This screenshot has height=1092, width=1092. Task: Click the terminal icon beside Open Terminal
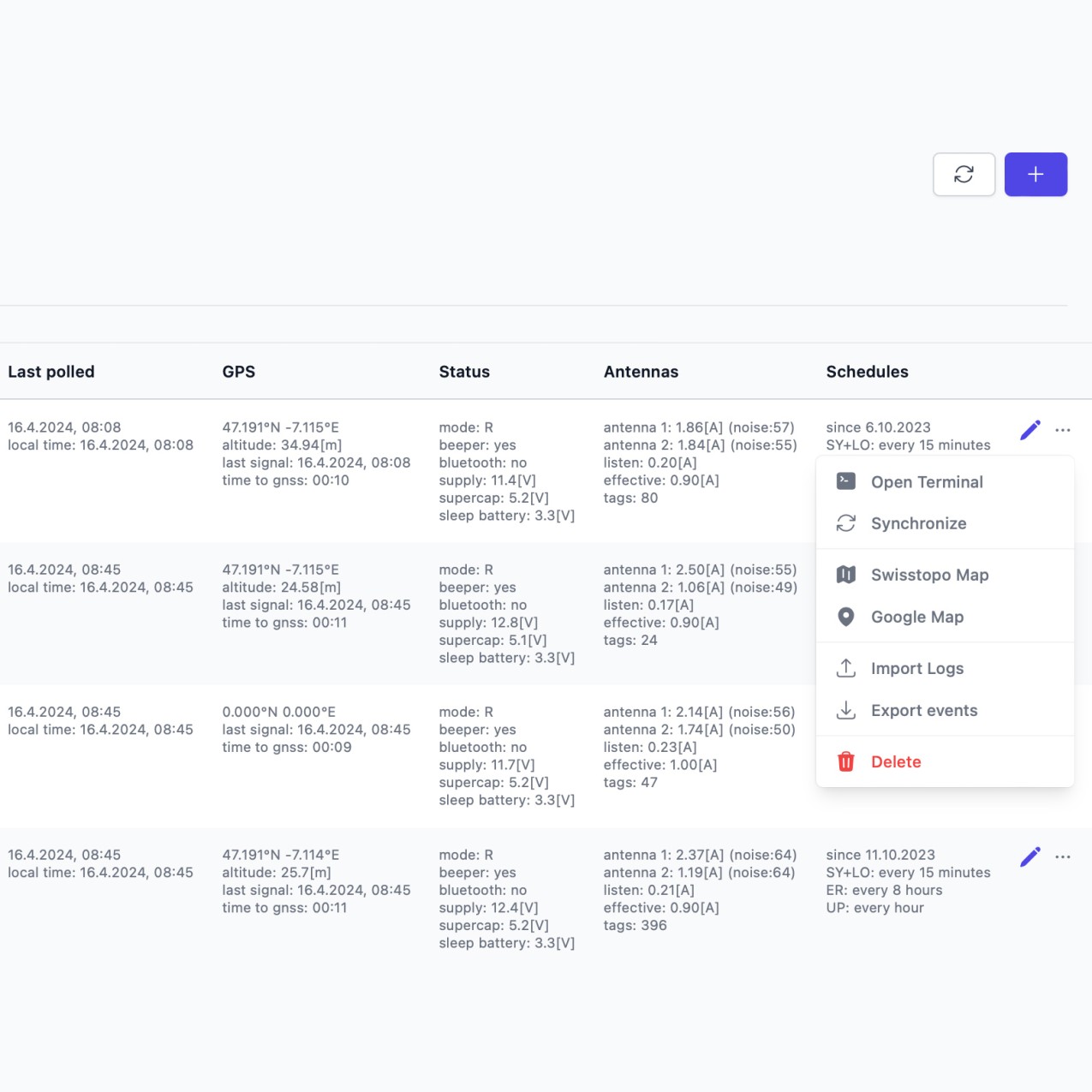point(846,481)
